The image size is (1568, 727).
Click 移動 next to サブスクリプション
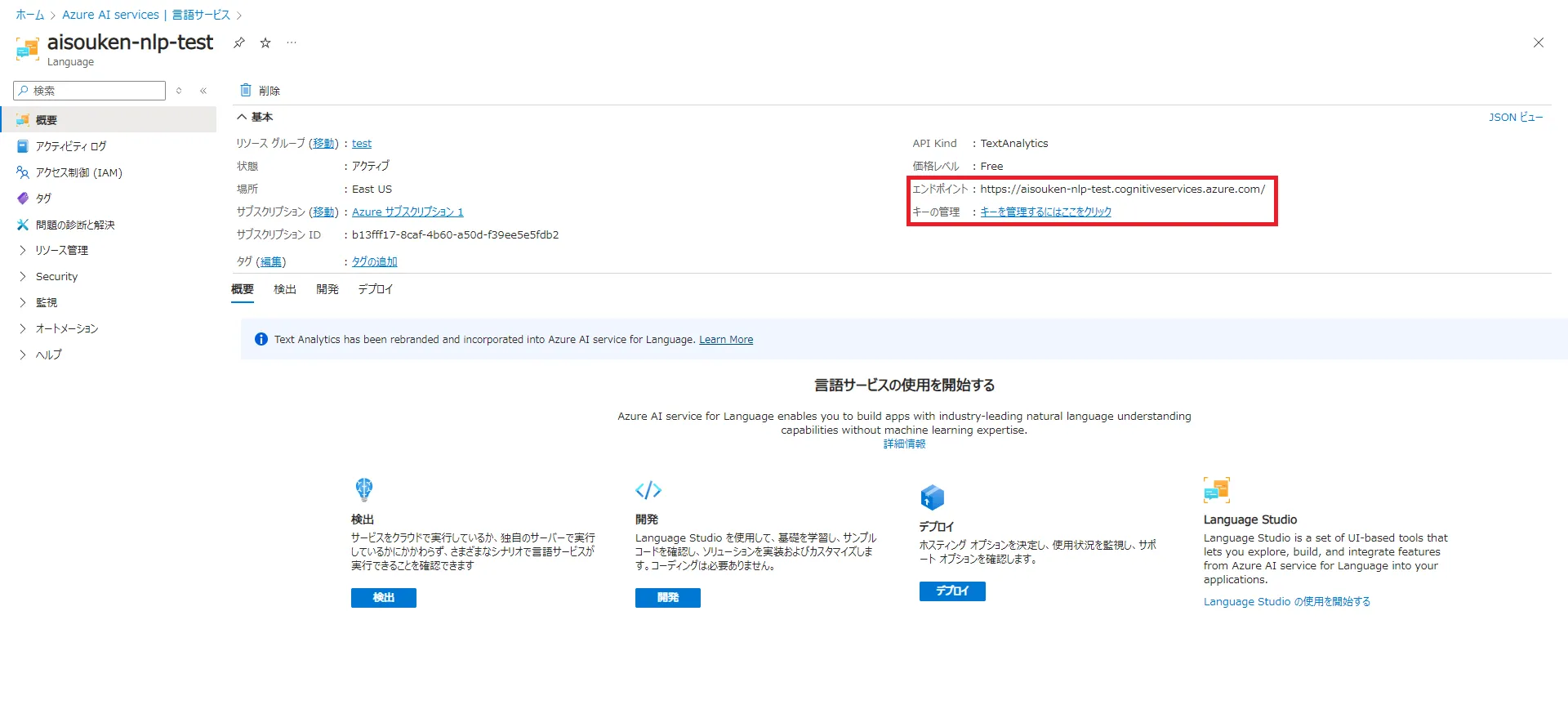(323, 212)
